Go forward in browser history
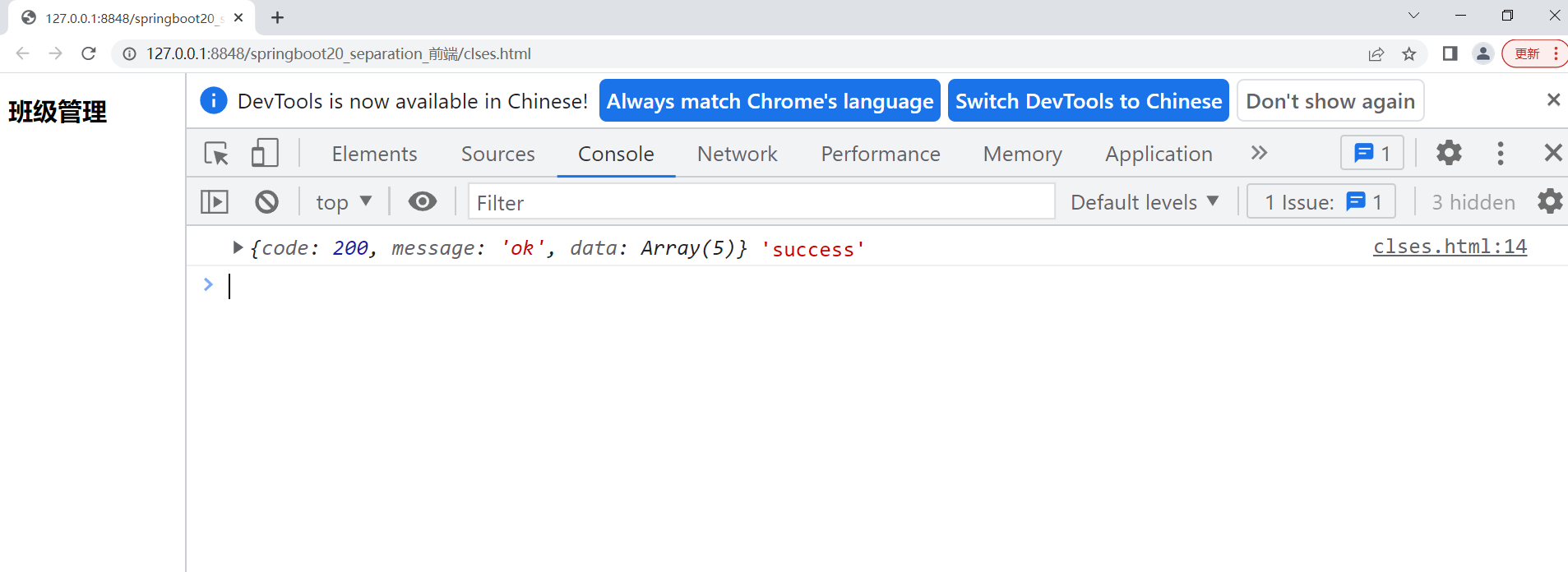The width and height of the screenshot is (1568, 572). point(55,53)
